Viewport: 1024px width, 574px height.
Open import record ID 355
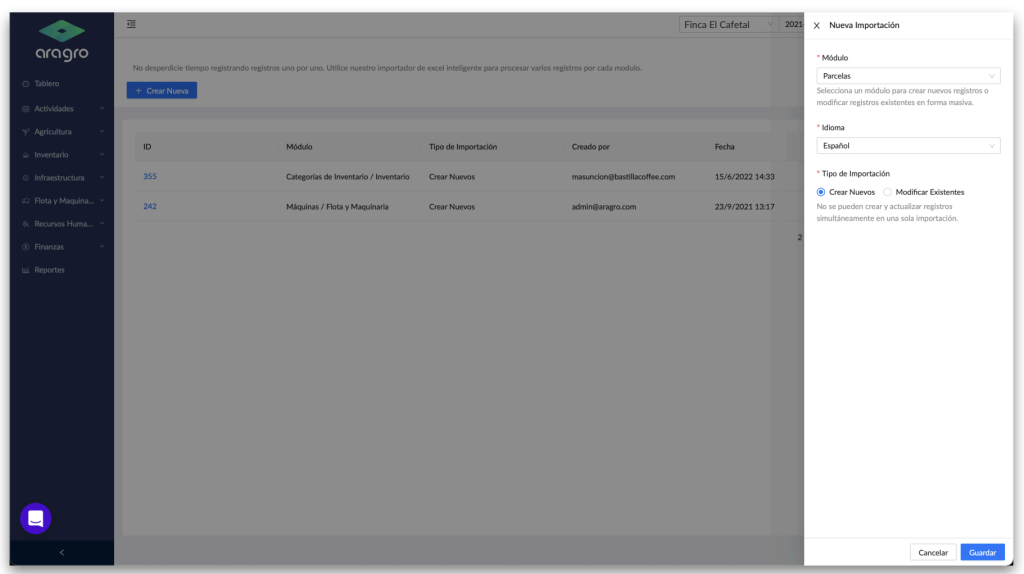(150, 176)
